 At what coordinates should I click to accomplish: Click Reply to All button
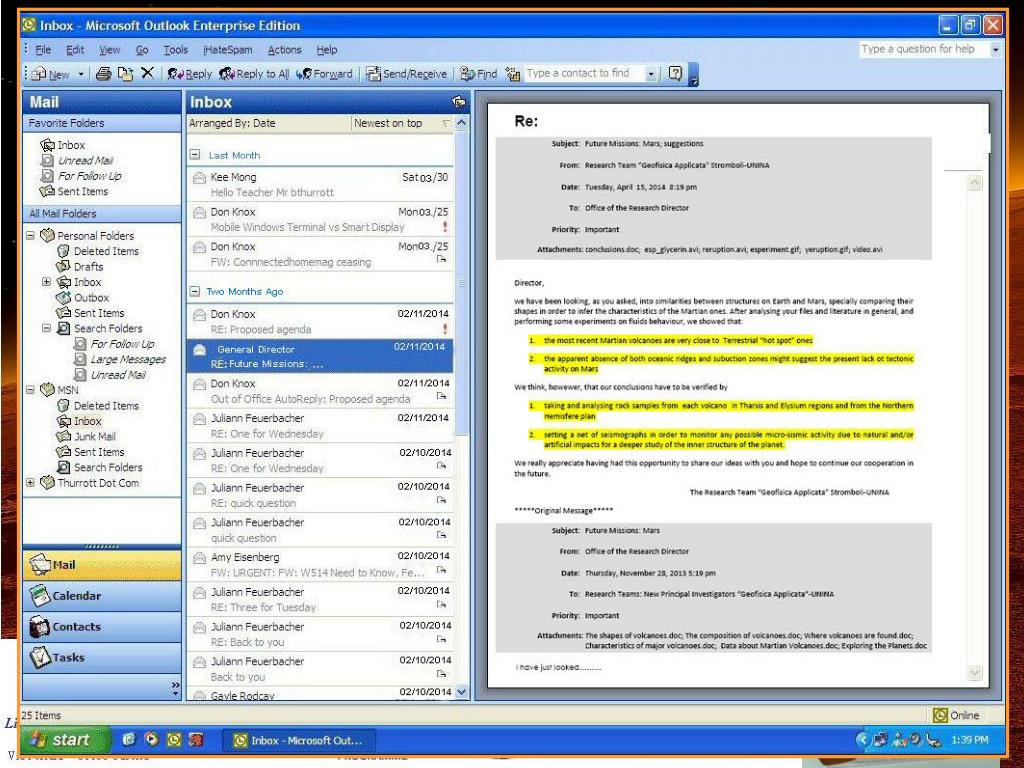[254, 74]
